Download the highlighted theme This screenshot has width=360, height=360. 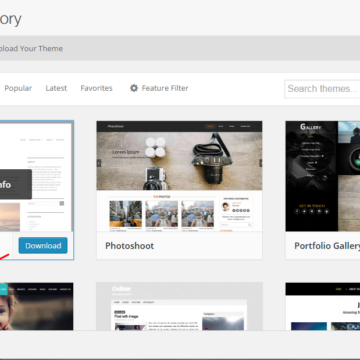point(43,246)
